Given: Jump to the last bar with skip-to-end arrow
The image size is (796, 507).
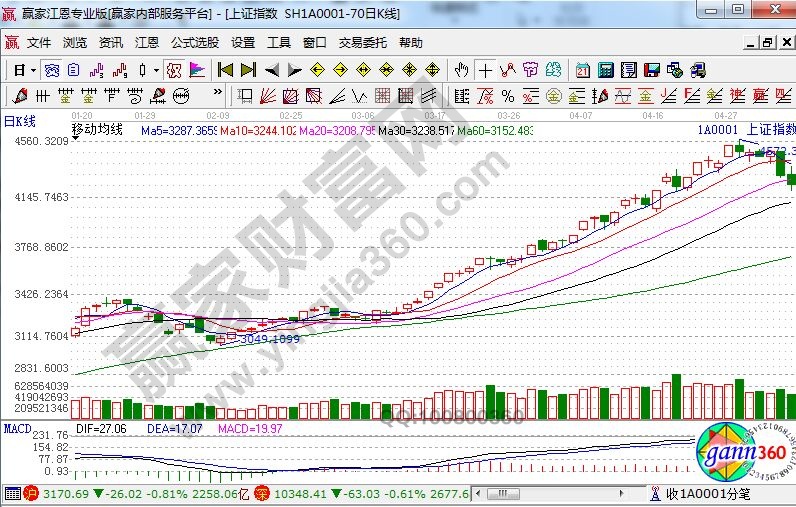Looking at the screenshot, I should coord(248,70).
